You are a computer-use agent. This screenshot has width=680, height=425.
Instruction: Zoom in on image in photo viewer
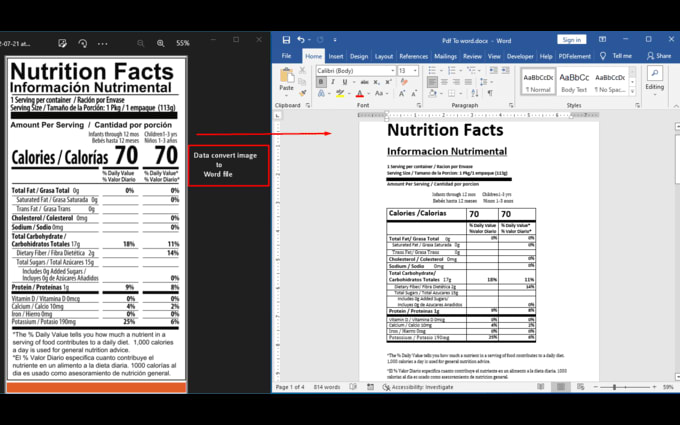pyautogui.click(x=160, y=43)
